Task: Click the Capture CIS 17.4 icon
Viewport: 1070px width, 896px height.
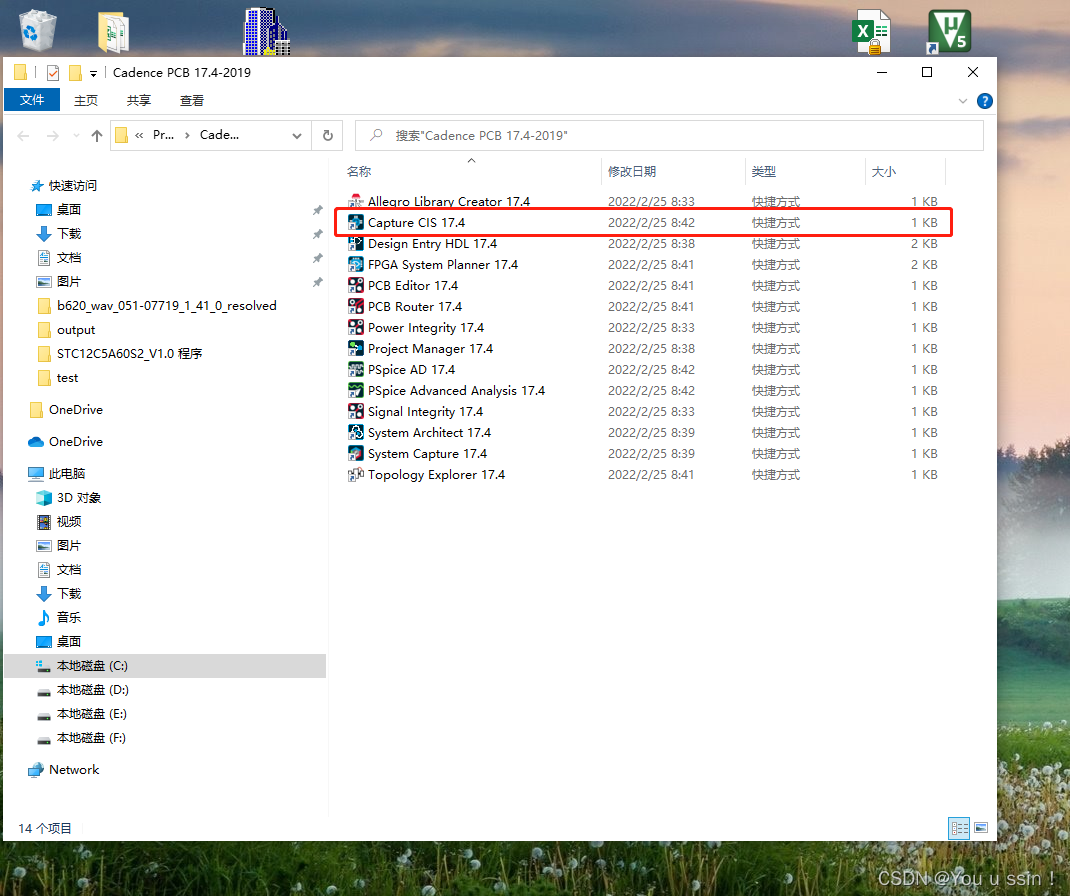Action: point(356,222)
